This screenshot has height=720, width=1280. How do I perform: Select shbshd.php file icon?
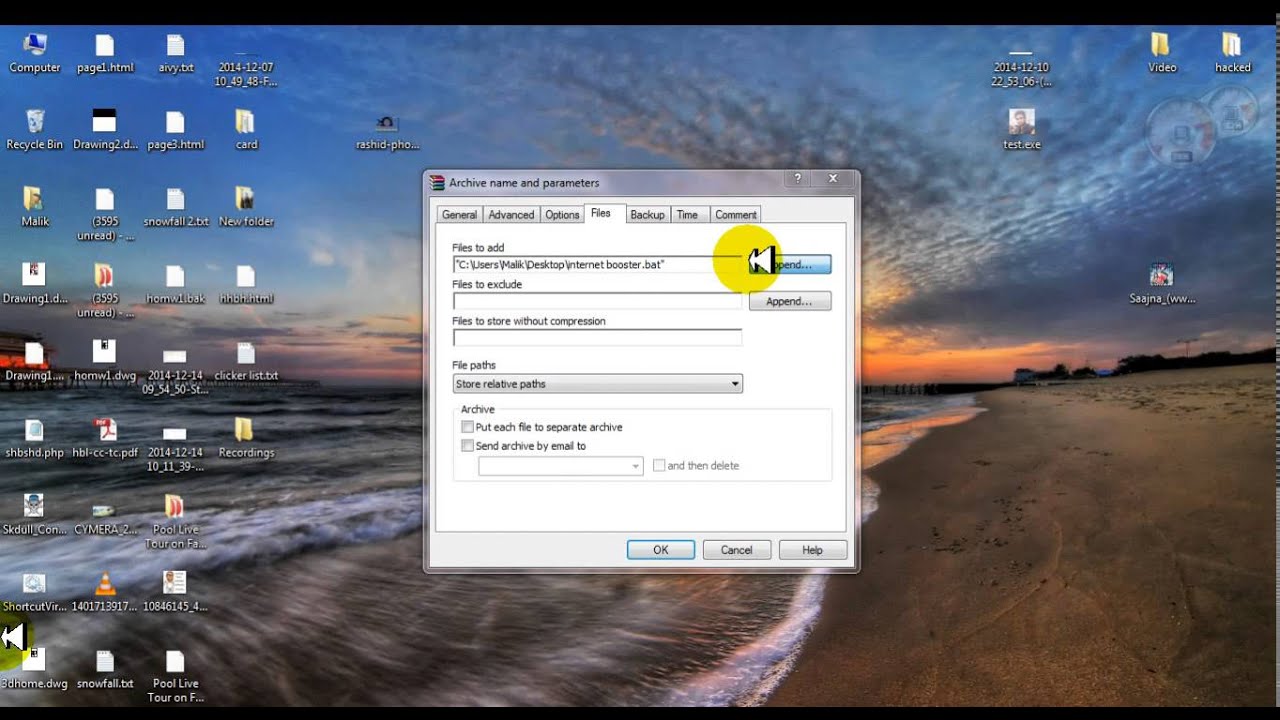[35, 438]
